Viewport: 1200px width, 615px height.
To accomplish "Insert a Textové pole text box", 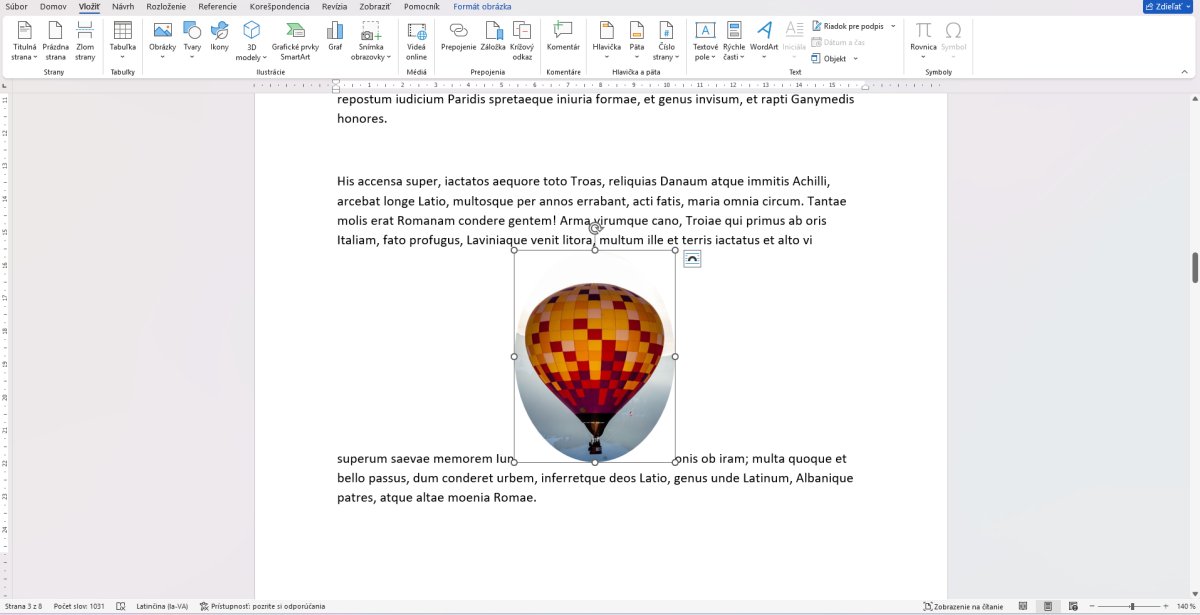I will (705, 42).
